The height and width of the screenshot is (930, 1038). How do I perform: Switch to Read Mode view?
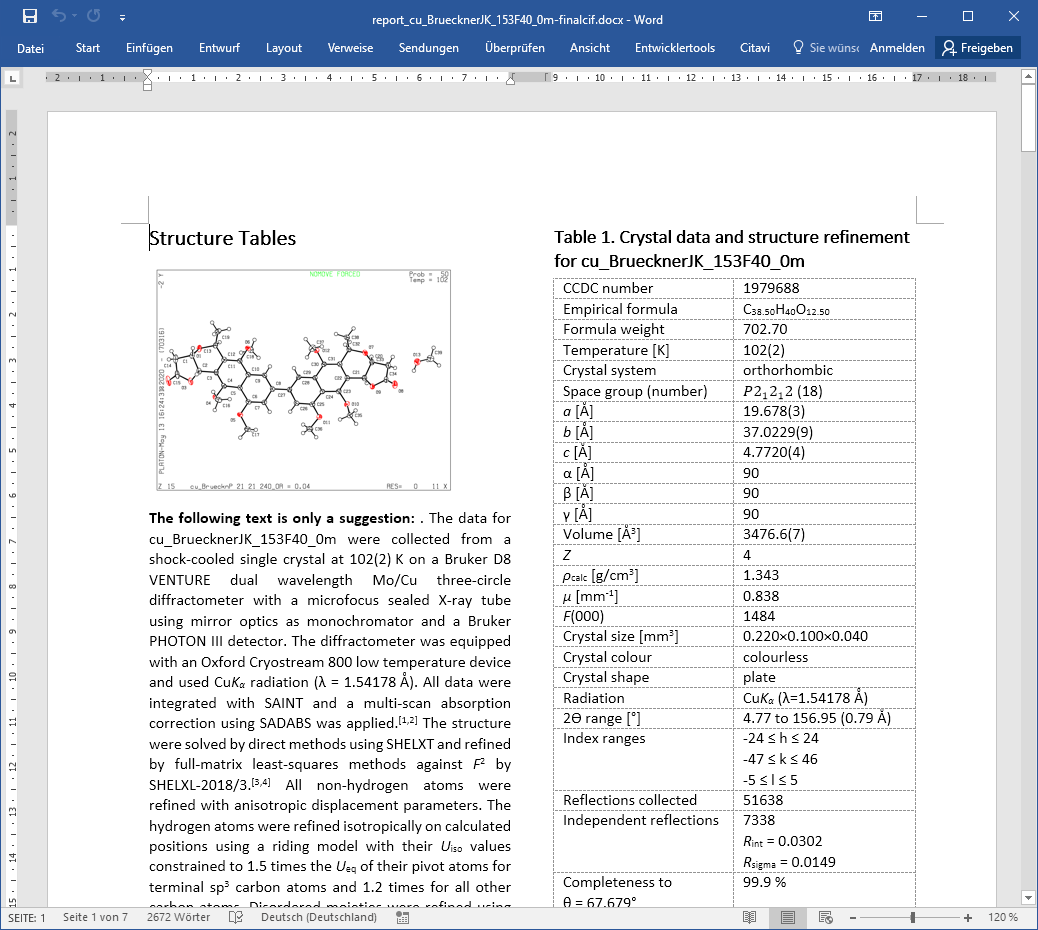coord(750,917)
